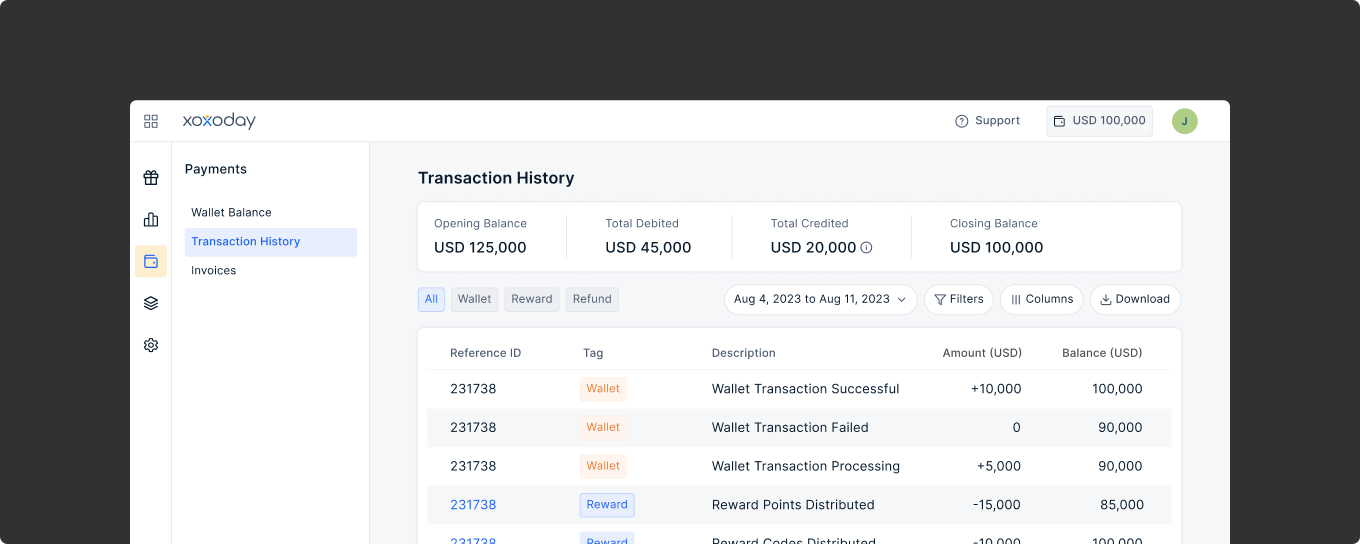Click the Description column header

[x=744, y=353]
